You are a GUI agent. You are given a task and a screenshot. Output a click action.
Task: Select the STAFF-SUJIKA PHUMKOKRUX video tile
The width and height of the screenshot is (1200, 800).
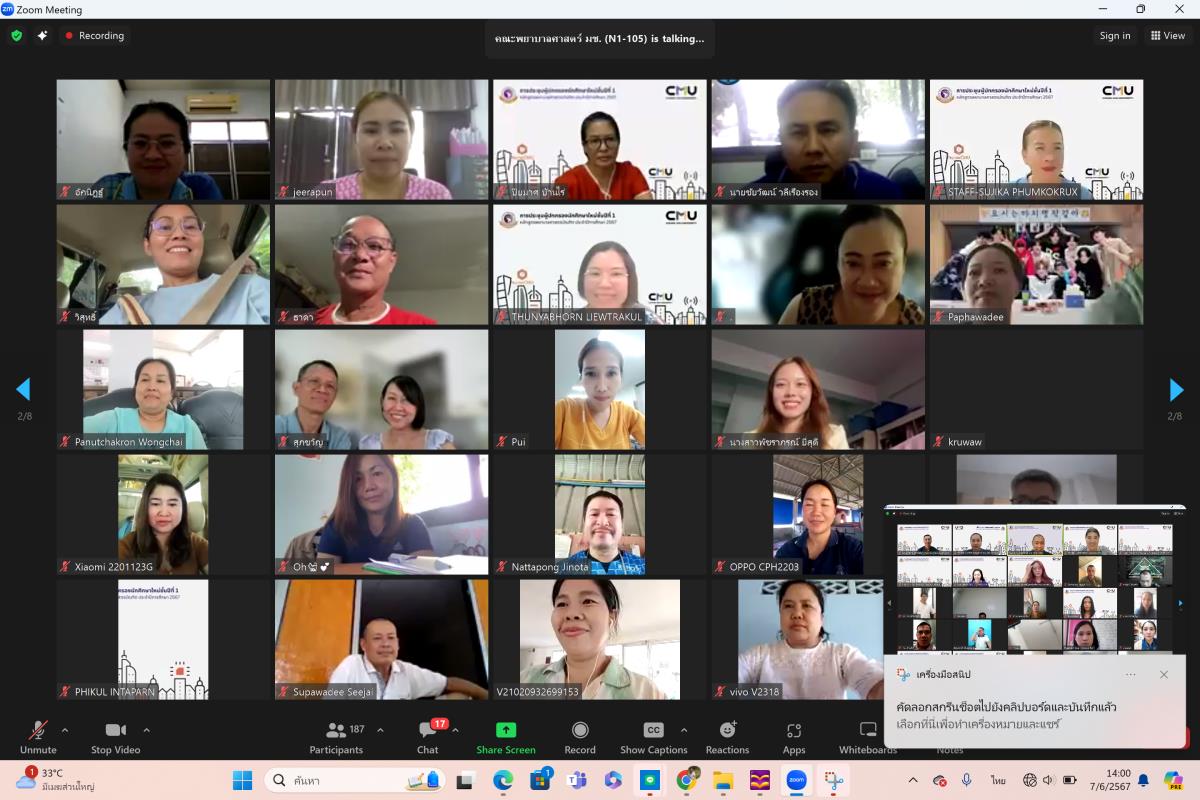(1037, 140)
